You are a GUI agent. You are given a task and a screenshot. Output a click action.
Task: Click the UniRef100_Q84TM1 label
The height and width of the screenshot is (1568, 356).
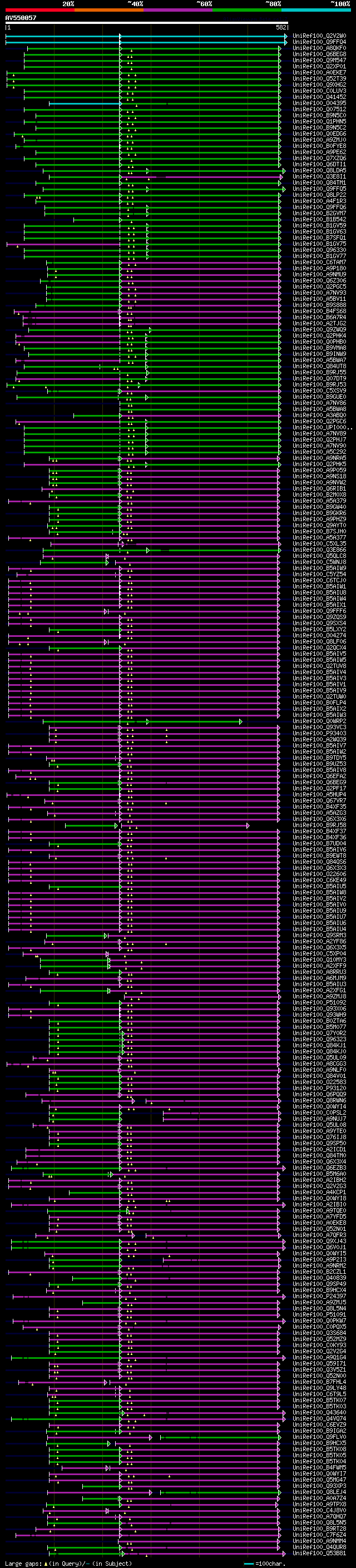pos(319,182)
